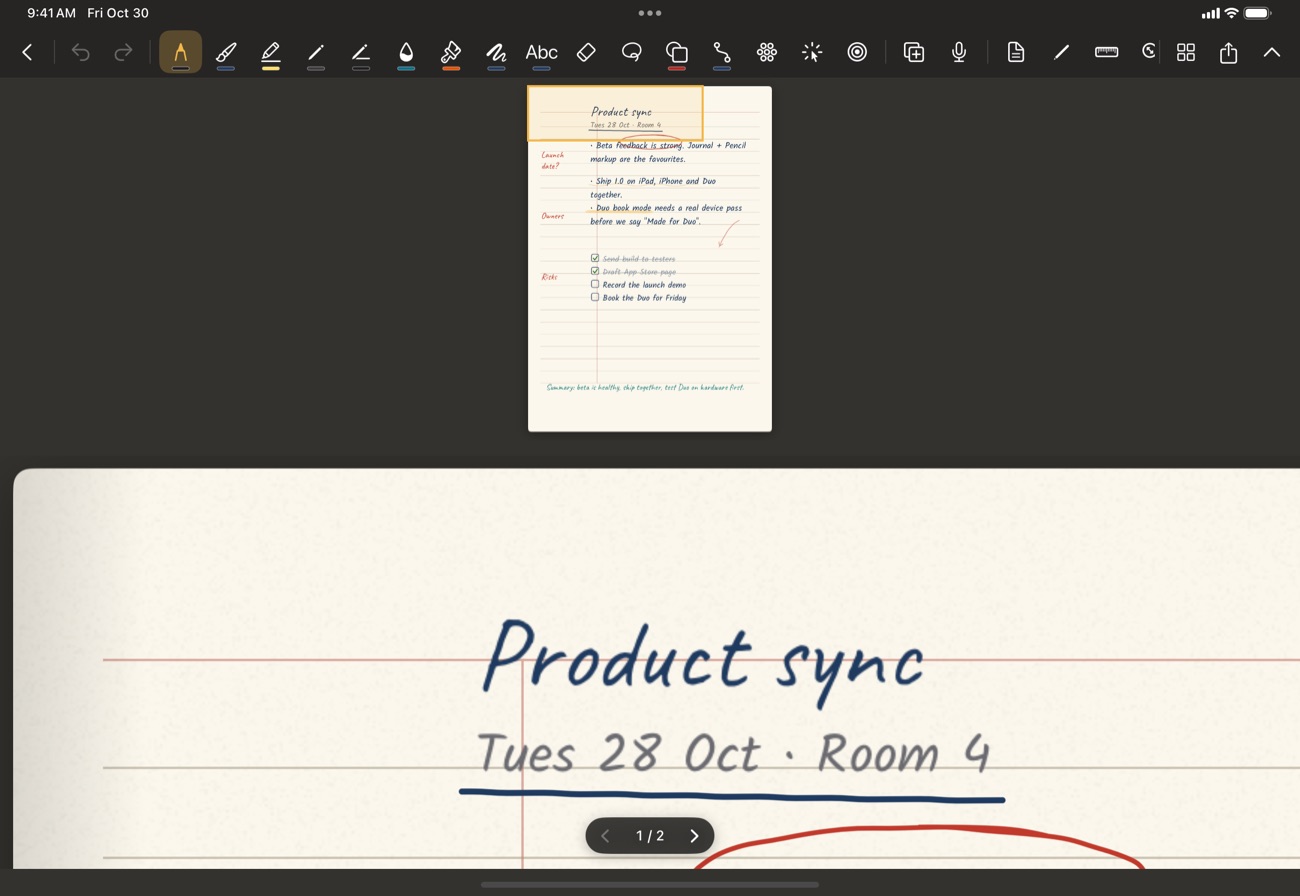Uncheck 'Send build to testers' checkbox
Image resolution: width=1300 pixels, height=896 pixels.
[595, 258]
